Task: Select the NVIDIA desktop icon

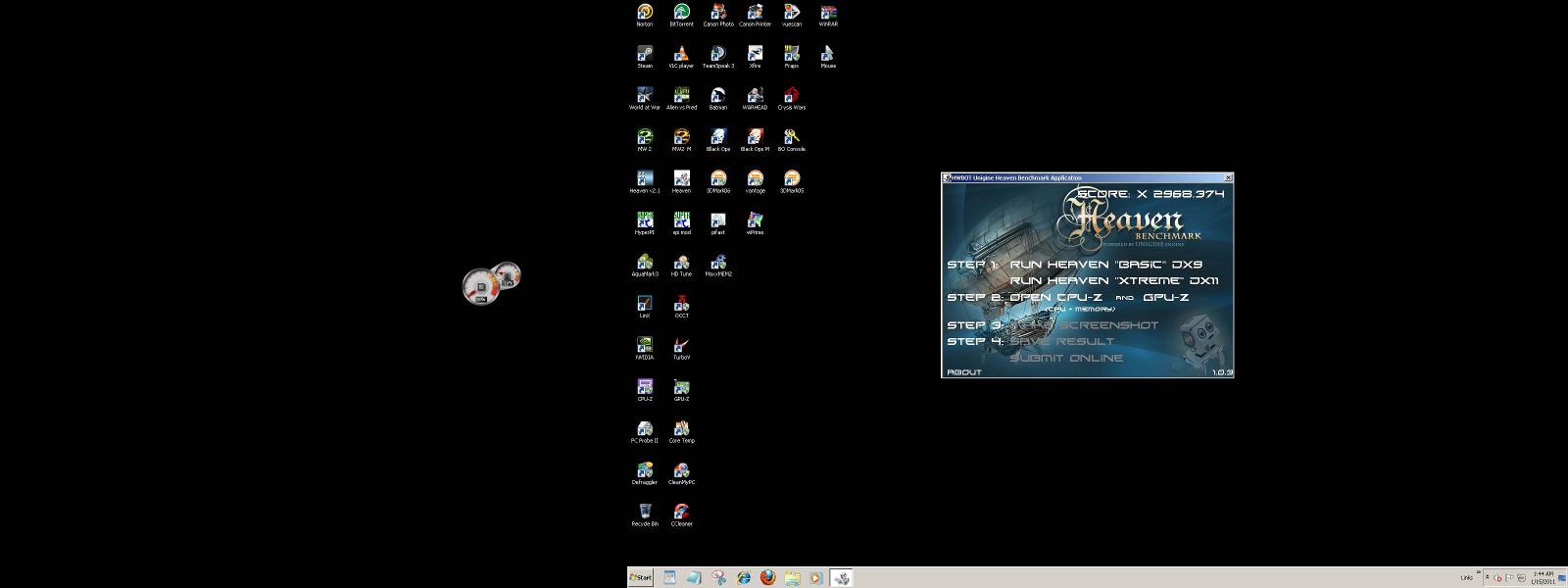Action: (x=645, y=348)
